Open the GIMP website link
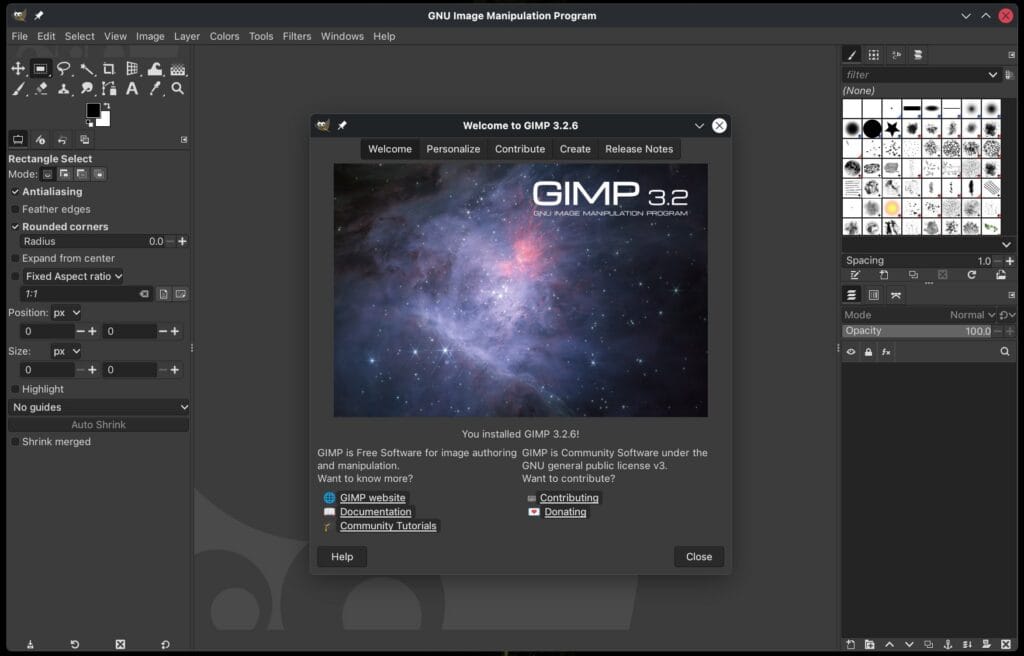Viewport: 1024px width, 656px height. click(372, 498)
